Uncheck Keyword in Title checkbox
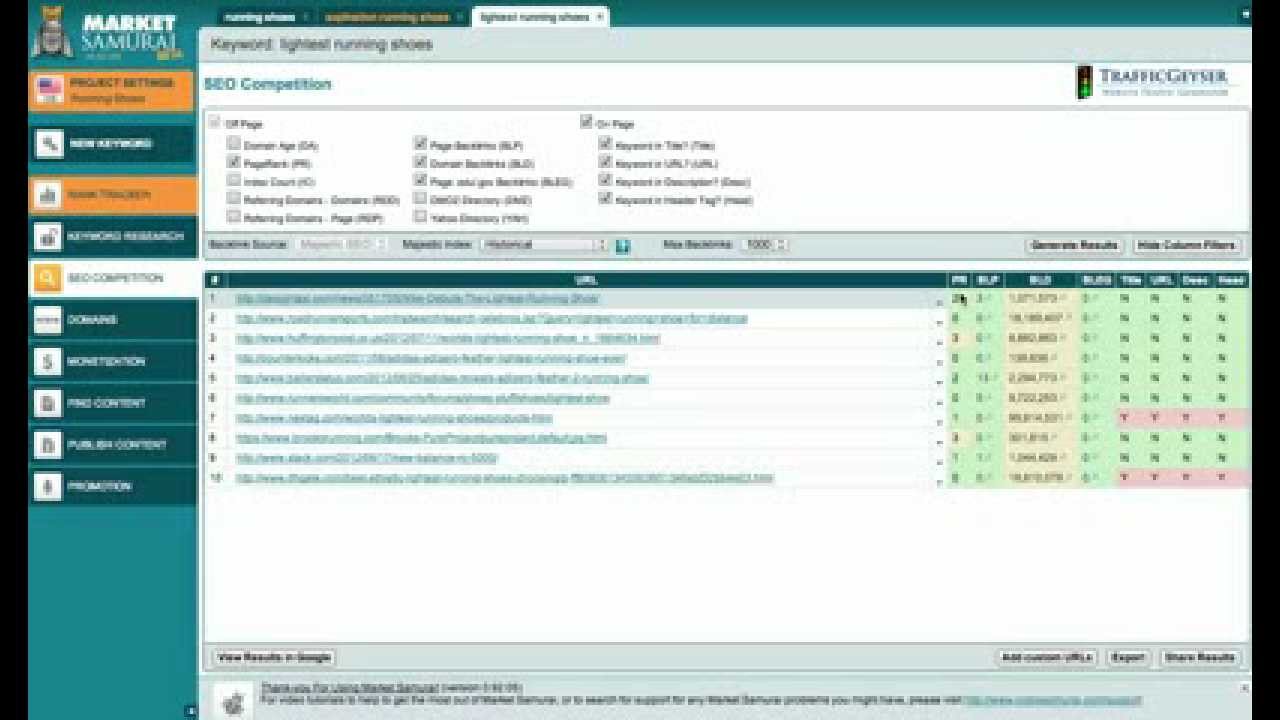 tap(605, 144)
